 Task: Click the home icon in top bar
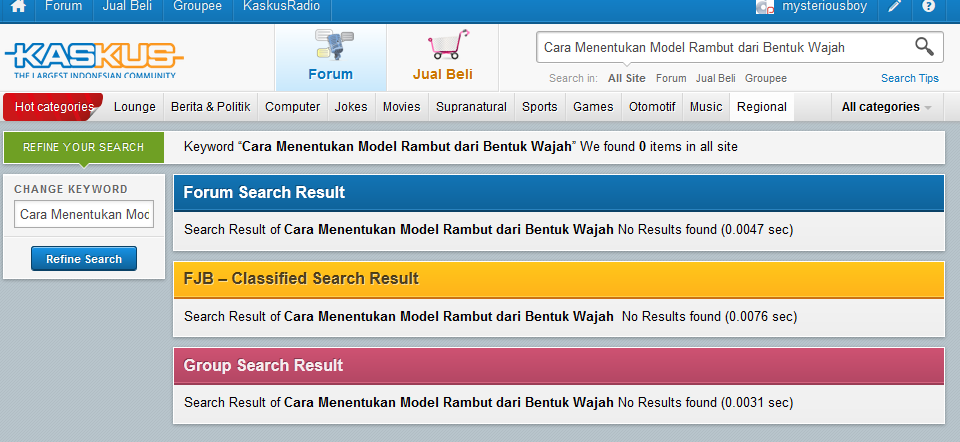[x=18, y=7]
